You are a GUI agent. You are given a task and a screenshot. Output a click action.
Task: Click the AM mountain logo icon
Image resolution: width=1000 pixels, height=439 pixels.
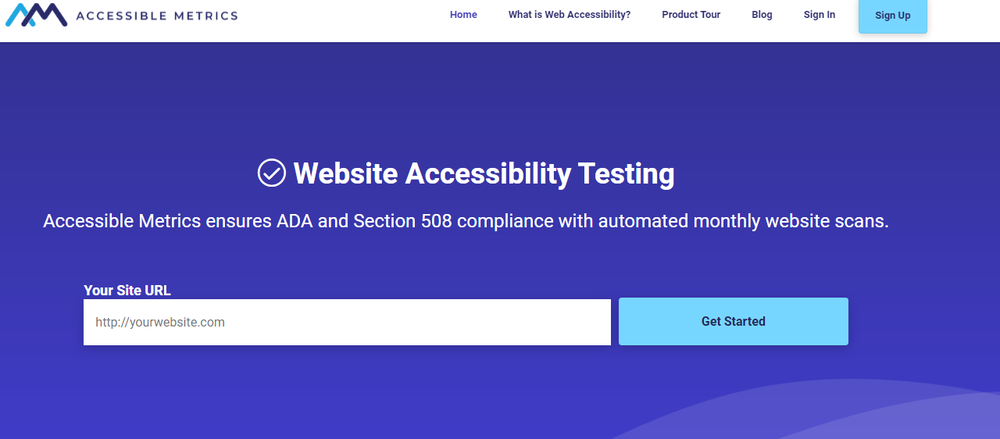tap(35, 14)
